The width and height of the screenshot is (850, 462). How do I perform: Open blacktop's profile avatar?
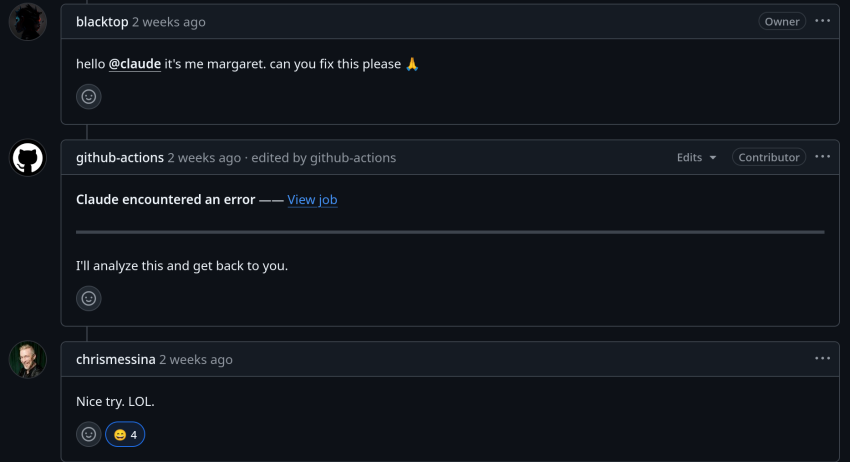coord(28,22)
